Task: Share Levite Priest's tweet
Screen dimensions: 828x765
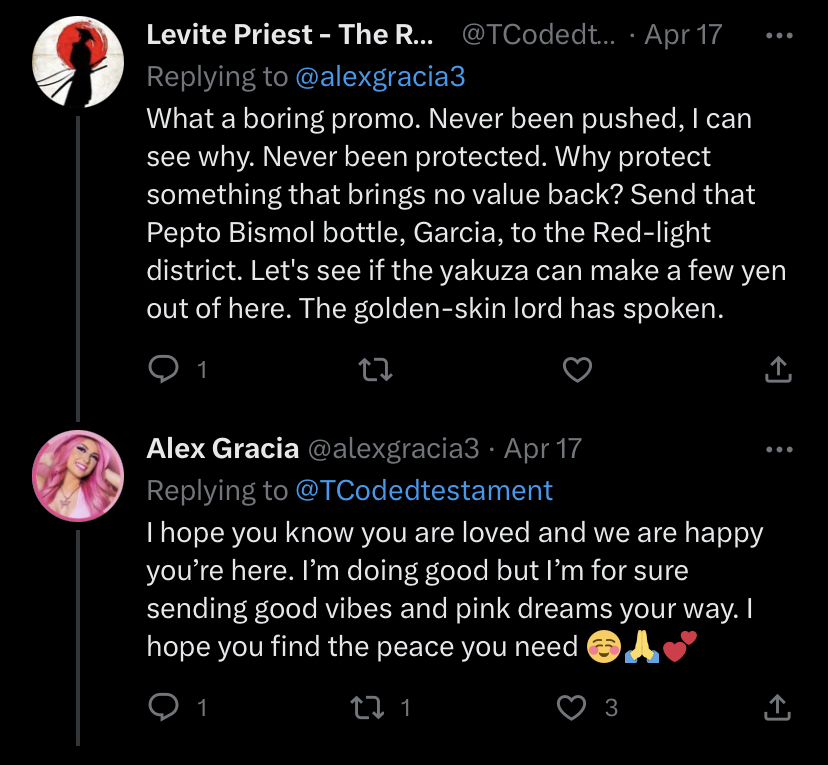Action: coord(777,369)
